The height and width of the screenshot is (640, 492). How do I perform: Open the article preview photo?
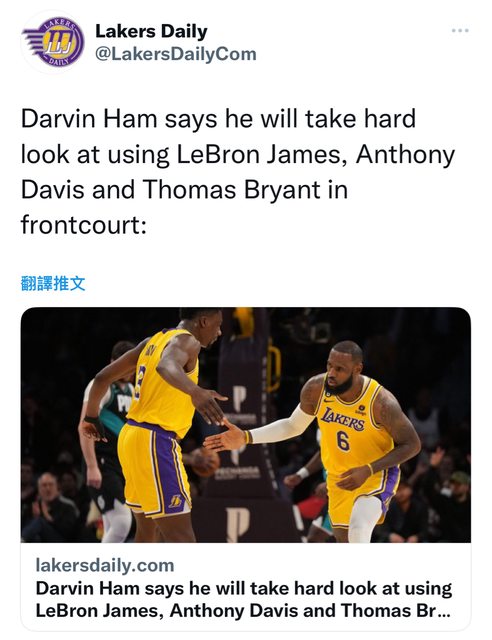[x=246, y=425]
